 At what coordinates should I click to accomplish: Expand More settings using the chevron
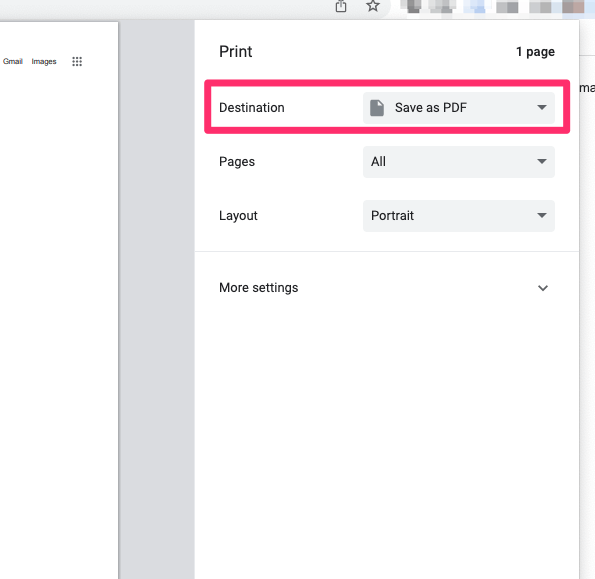coord(543,288)
